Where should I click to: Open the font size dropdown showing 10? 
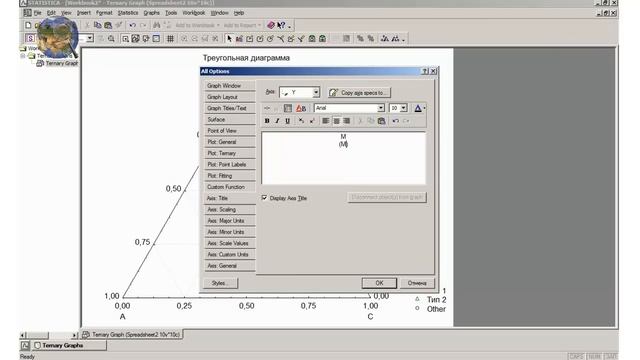point(404,108)
